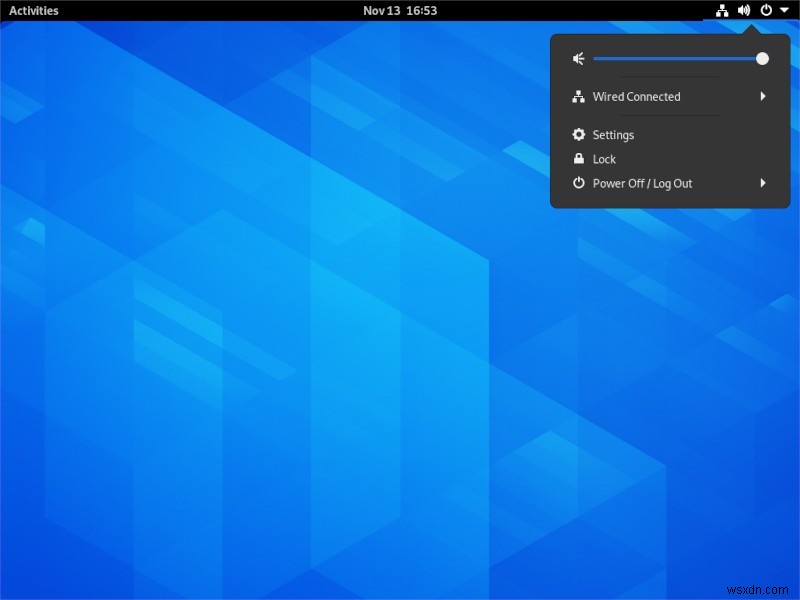Click the speaker icon in top bar
The image size is (800, 600).
pos(742,10)
